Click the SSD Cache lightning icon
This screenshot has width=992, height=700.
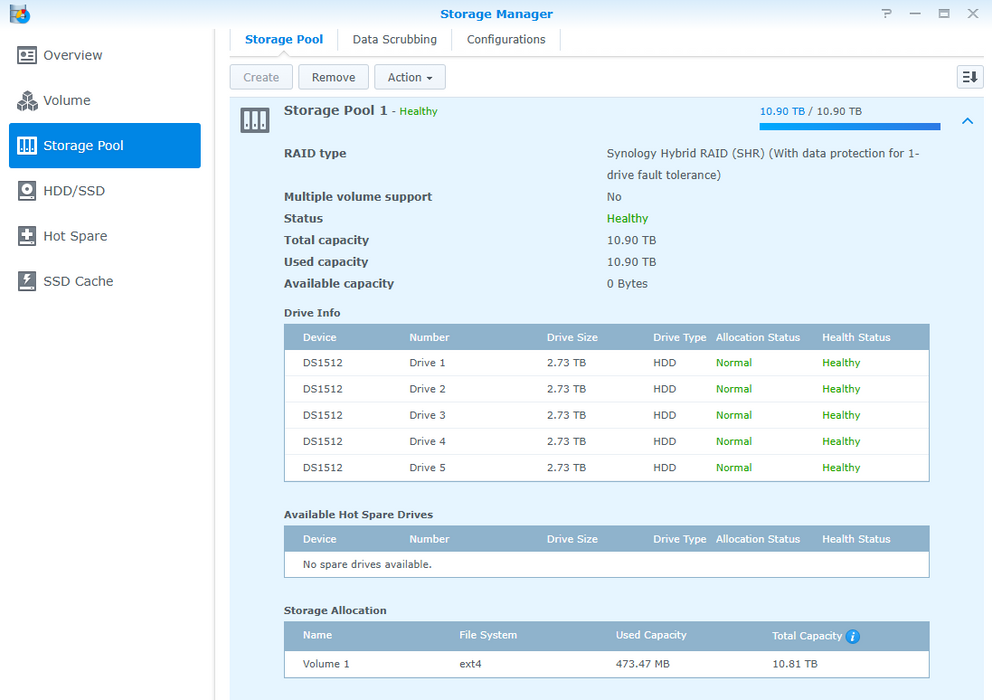point(27,281)
